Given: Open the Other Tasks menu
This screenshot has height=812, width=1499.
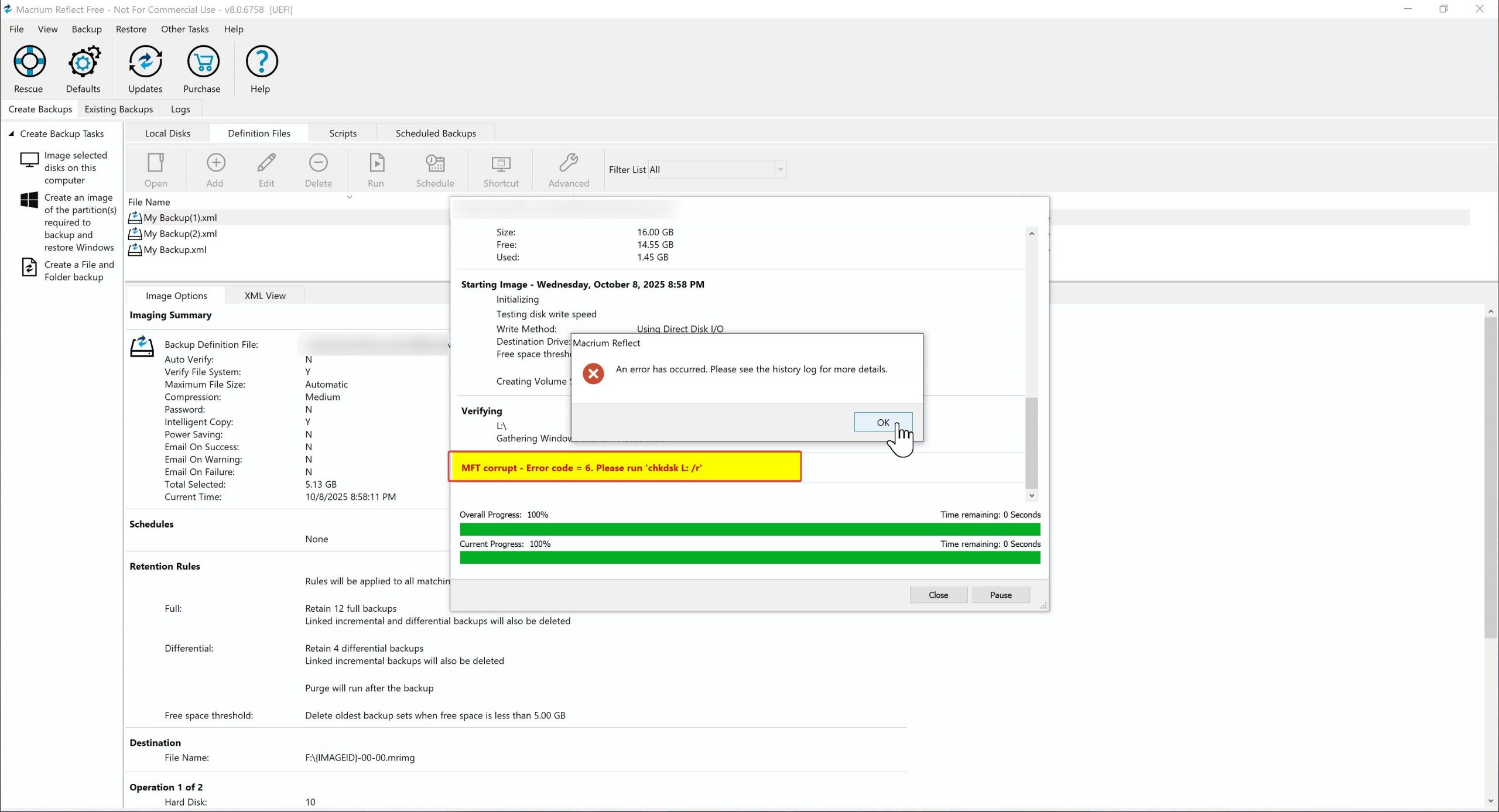Looking at the screenshot, I should (184, 29).
